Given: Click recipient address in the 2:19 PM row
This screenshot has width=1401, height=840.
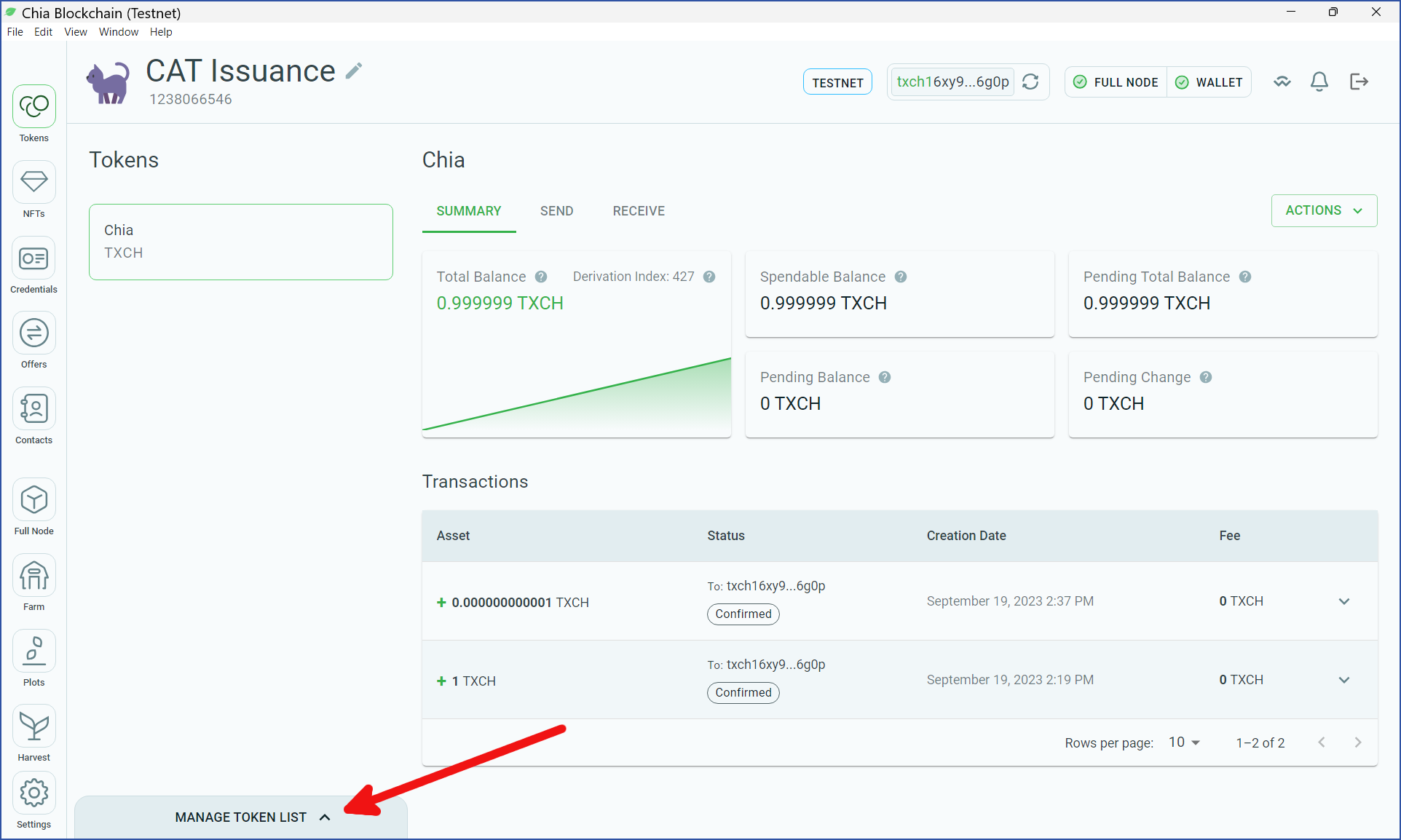Looking at the screenshot, I should [776, 665].
